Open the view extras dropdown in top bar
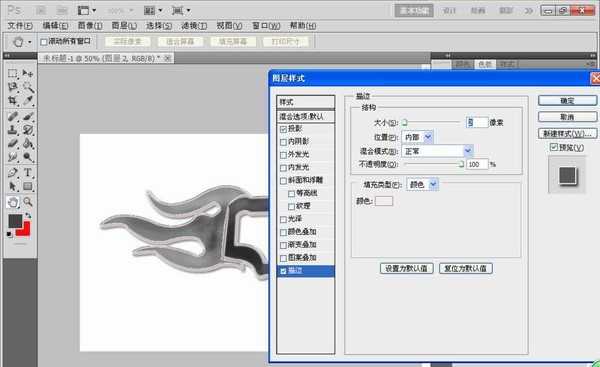The image size is (600, 367). pos(87,10)
